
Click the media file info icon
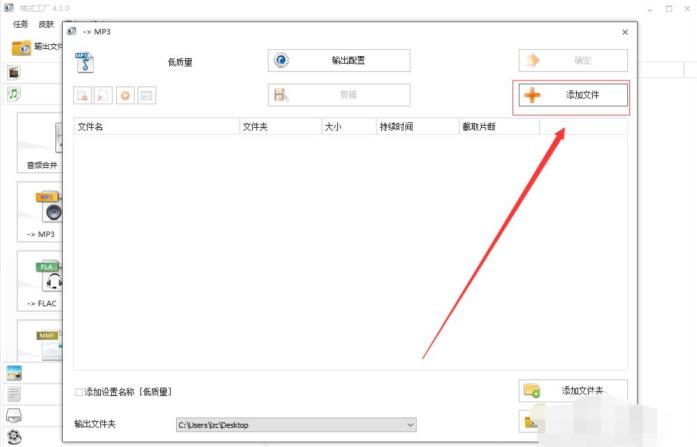[147, 96]
